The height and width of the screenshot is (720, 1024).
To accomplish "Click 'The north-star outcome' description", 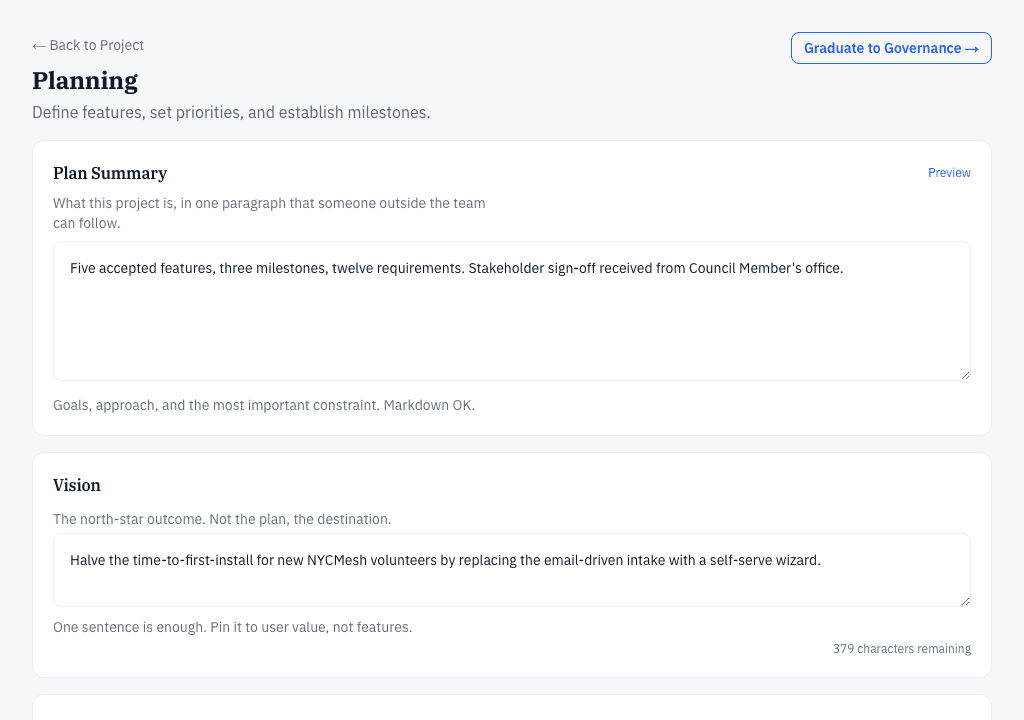I will pyautogui.click(x=222, y=519).
